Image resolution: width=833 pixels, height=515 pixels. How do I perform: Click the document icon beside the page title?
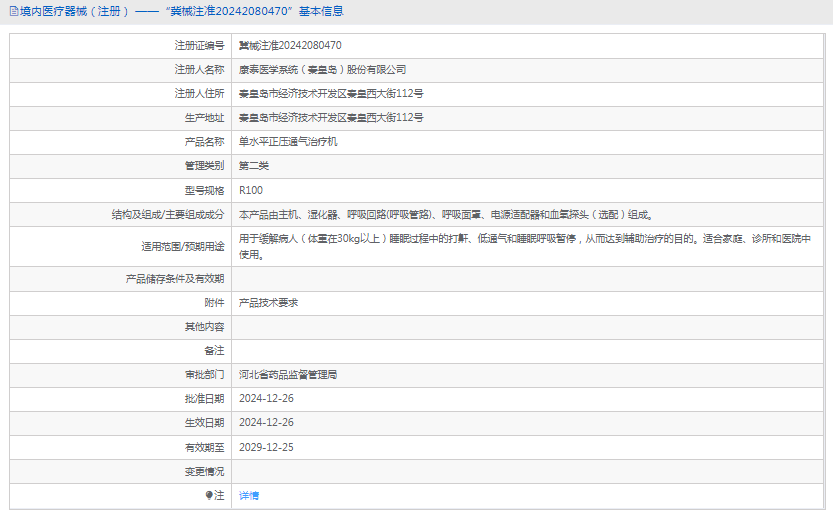[14, 11]
